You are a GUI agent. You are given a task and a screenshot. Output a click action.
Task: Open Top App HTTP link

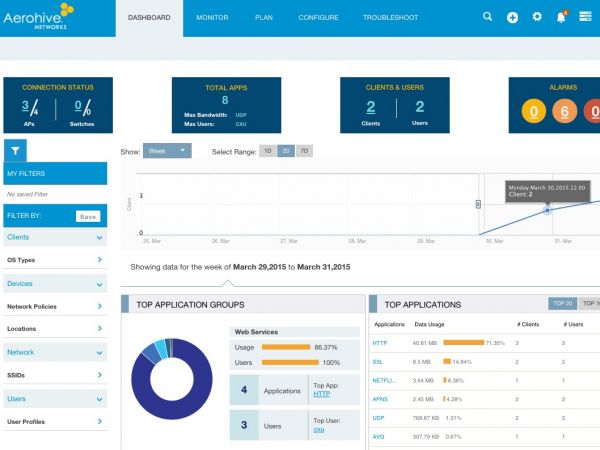click(322, 394)
